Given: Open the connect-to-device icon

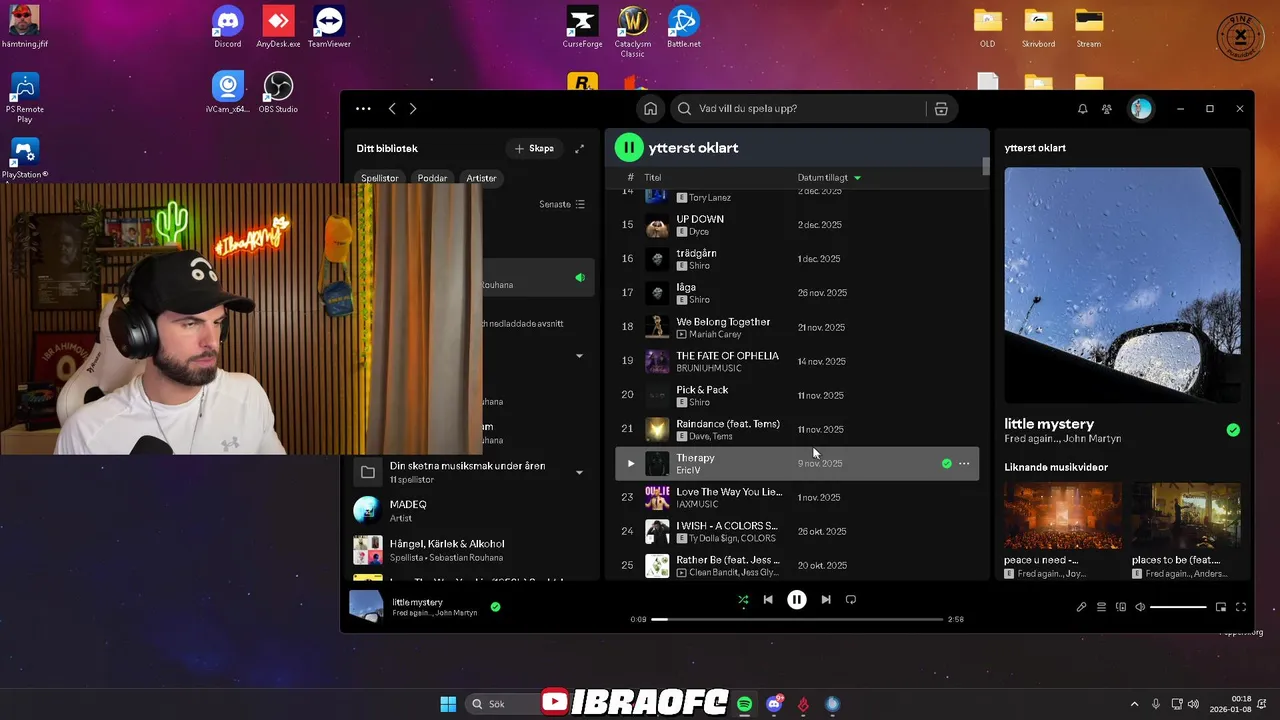Looking at the screenshot, I should click(1121, 607).
